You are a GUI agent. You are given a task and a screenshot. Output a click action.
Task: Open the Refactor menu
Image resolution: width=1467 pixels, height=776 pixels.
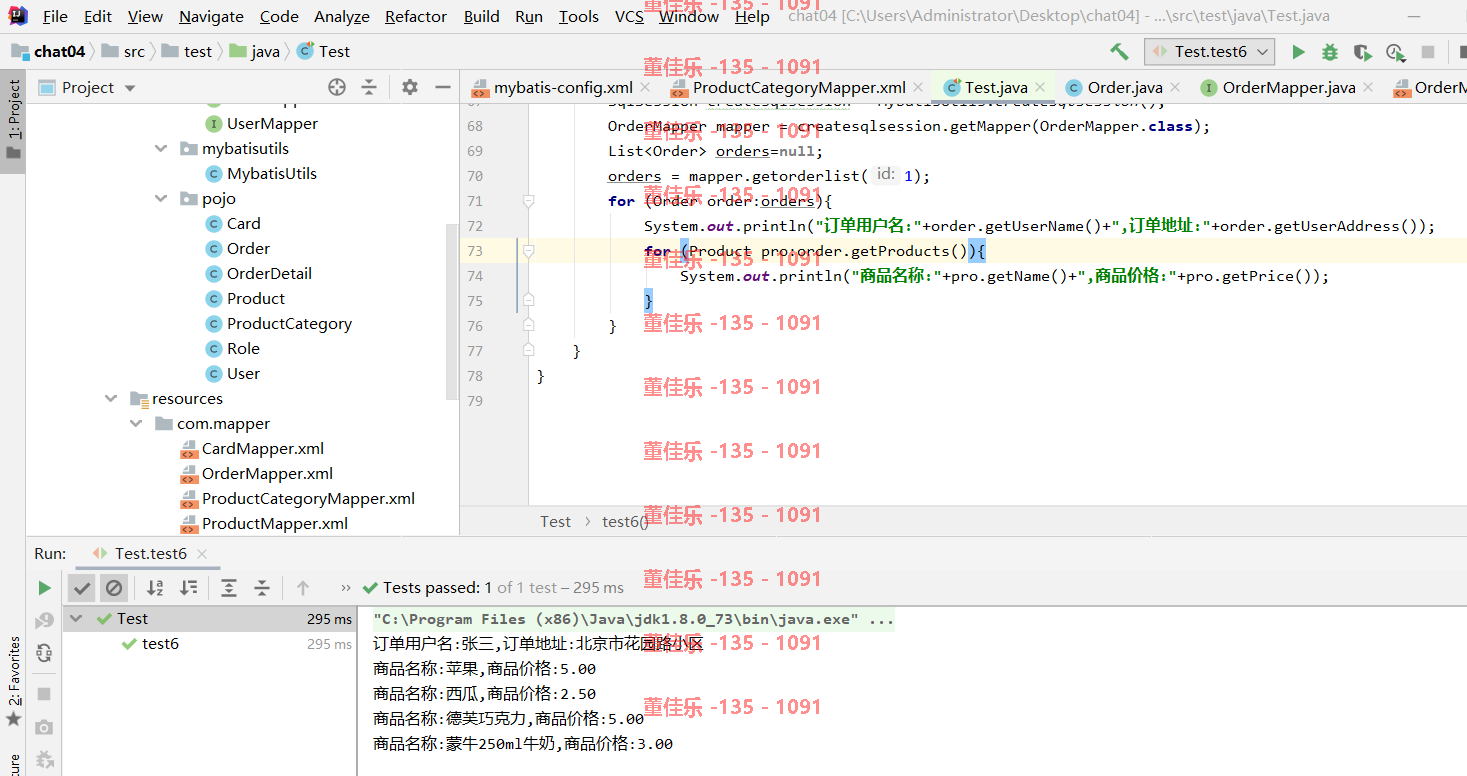(416, 16)
